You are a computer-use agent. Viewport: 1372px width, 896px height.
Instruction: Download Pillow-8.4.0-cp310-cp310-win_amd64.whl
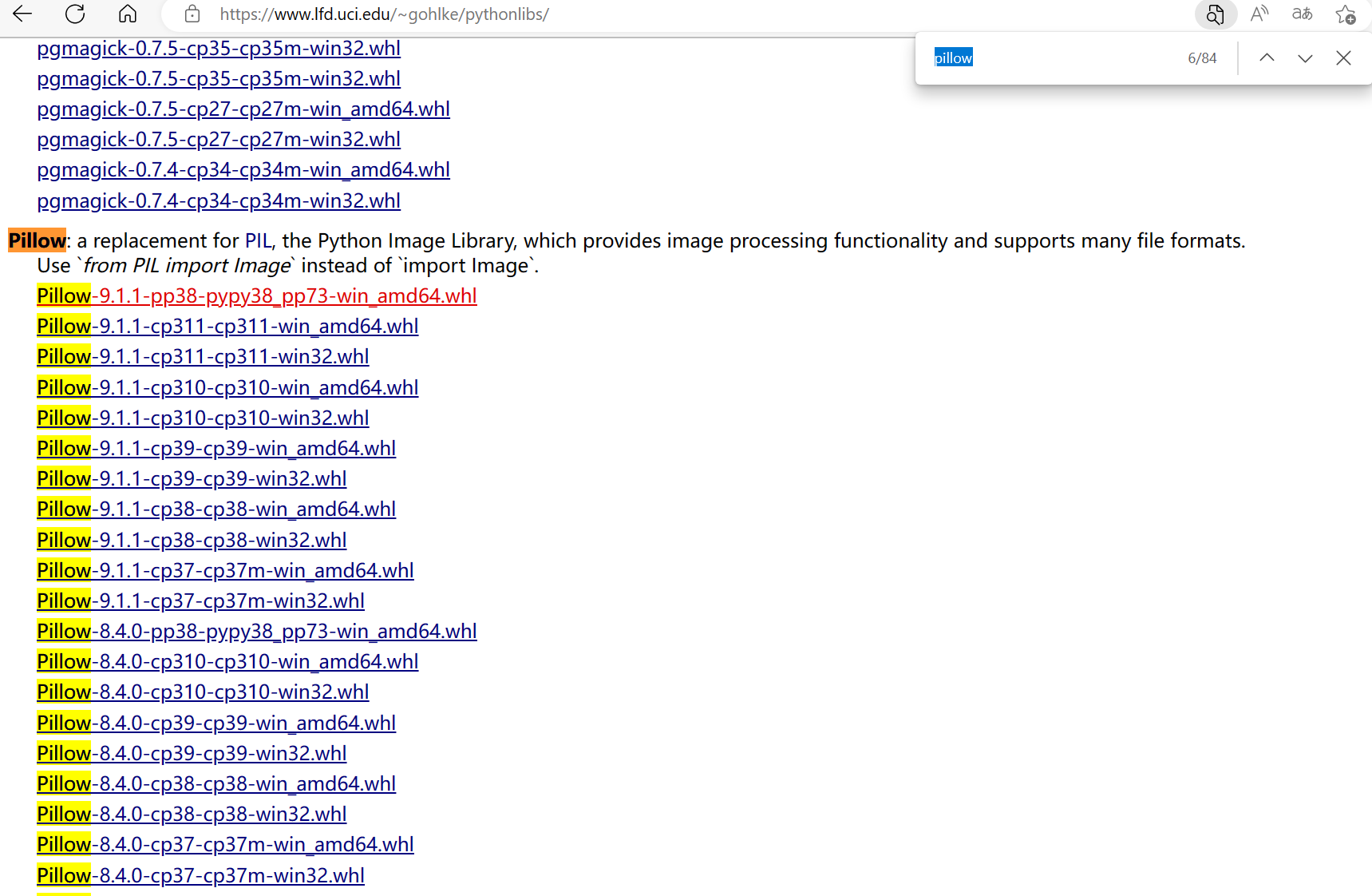[x=227, y=661]
